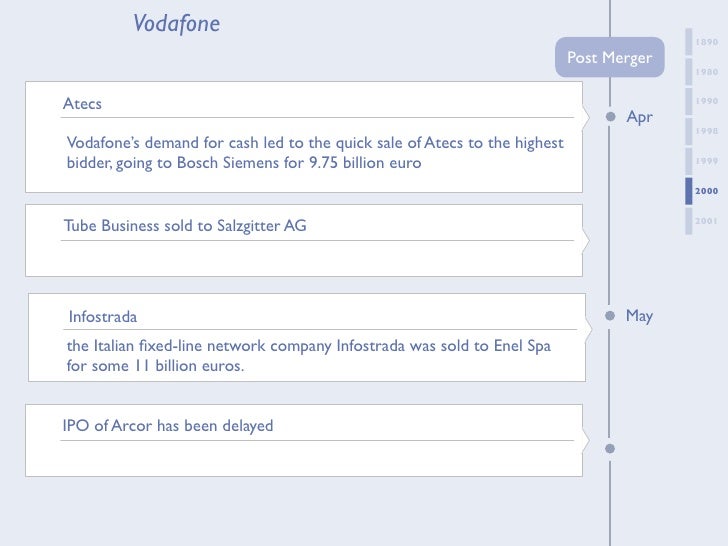Screen dimensions: 728x546
Task: Select the Atecs heading
Action: [x=83, y=104]
